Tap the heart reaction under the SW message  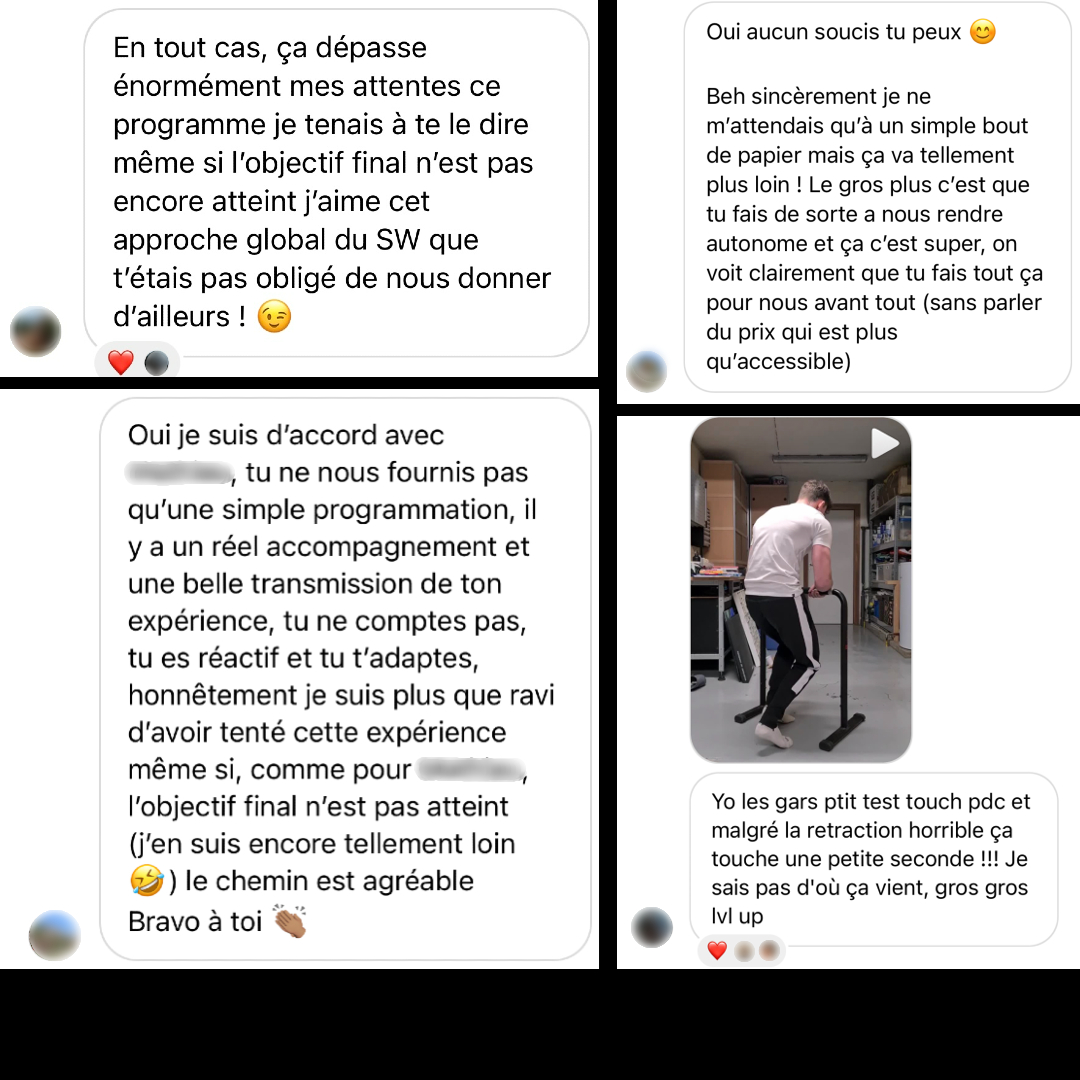121,362
